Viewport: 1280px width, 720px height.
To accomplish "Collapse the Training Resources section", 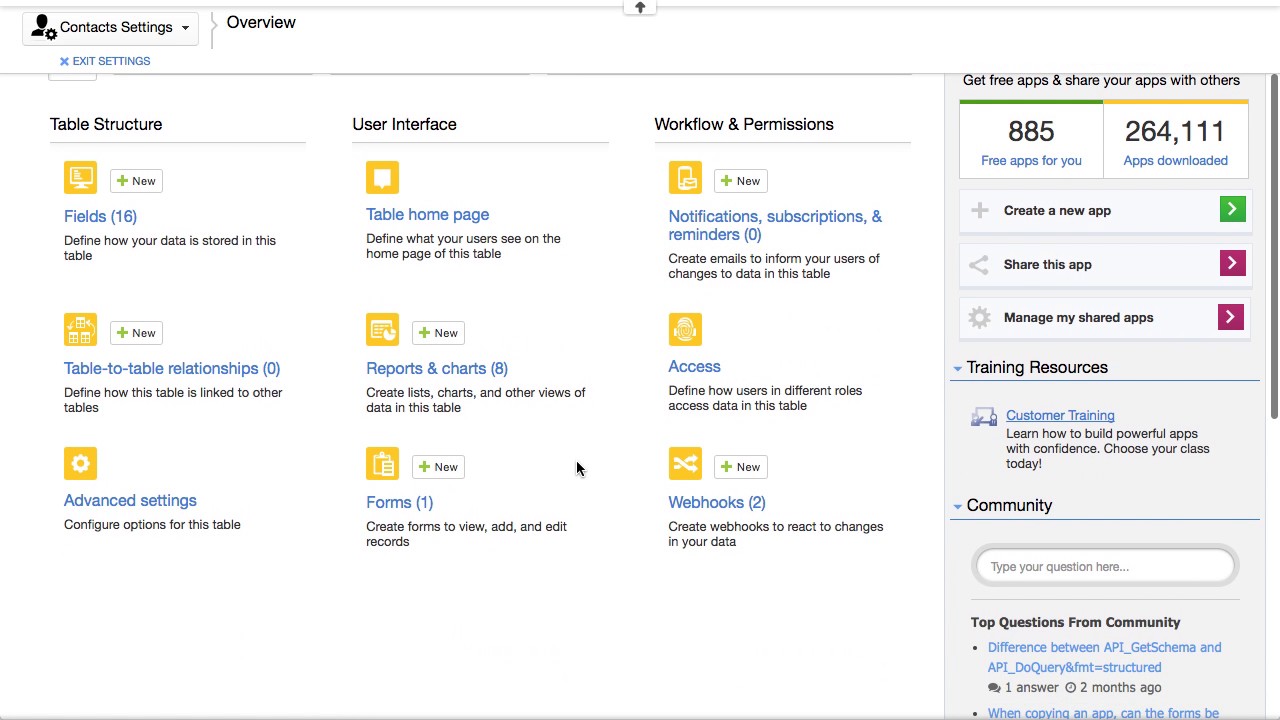I will [x=958, y=368].
